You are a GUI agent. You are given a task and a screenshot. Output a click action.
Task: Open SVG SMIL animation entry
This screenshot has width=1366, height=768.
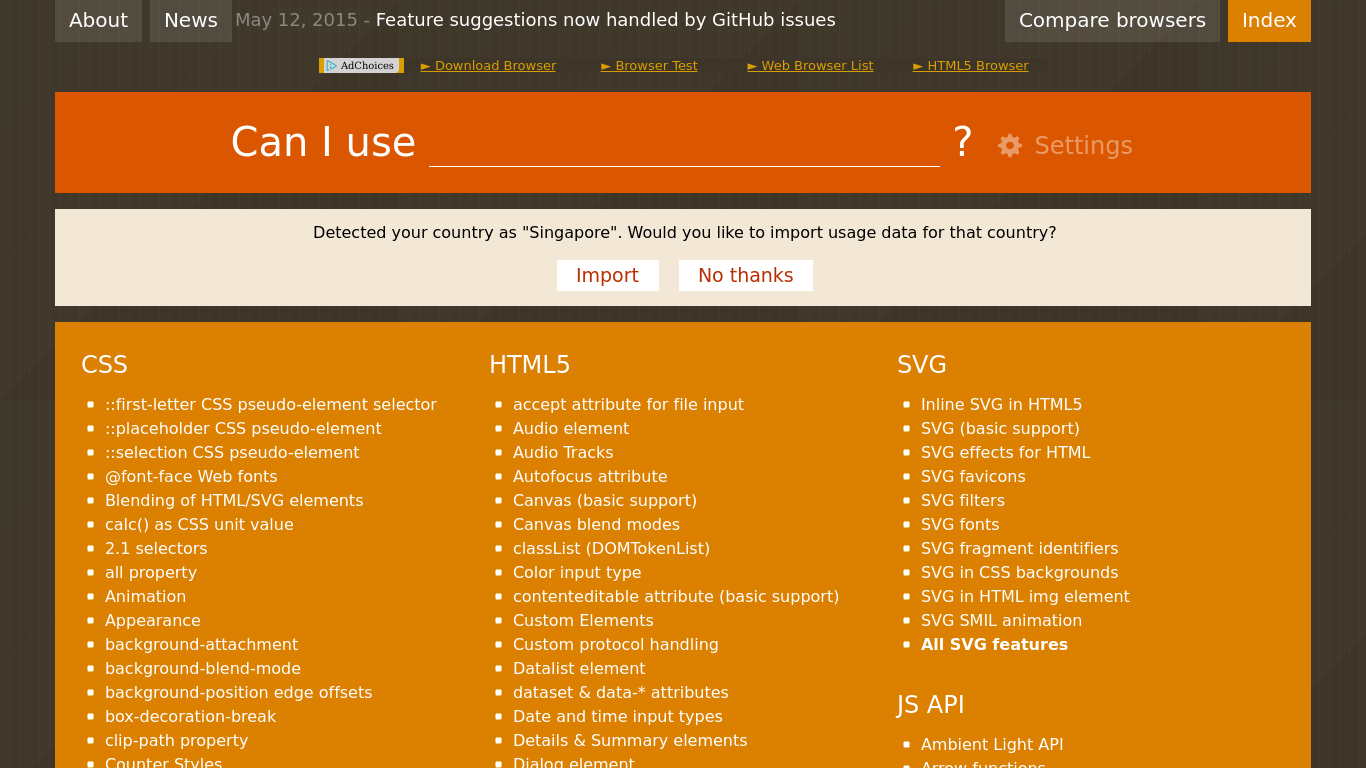(1001, 621)
